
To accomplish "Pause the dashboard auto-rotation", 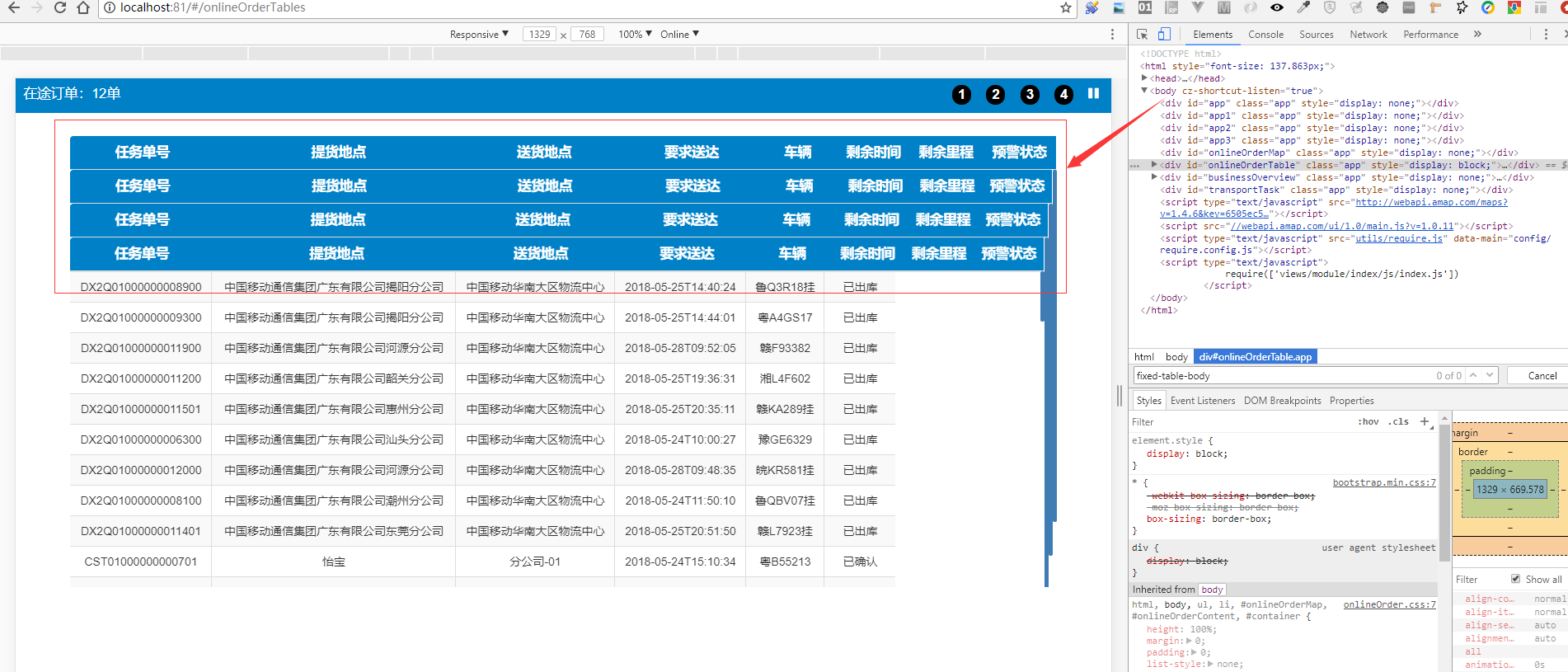I will click(1093, 93).
